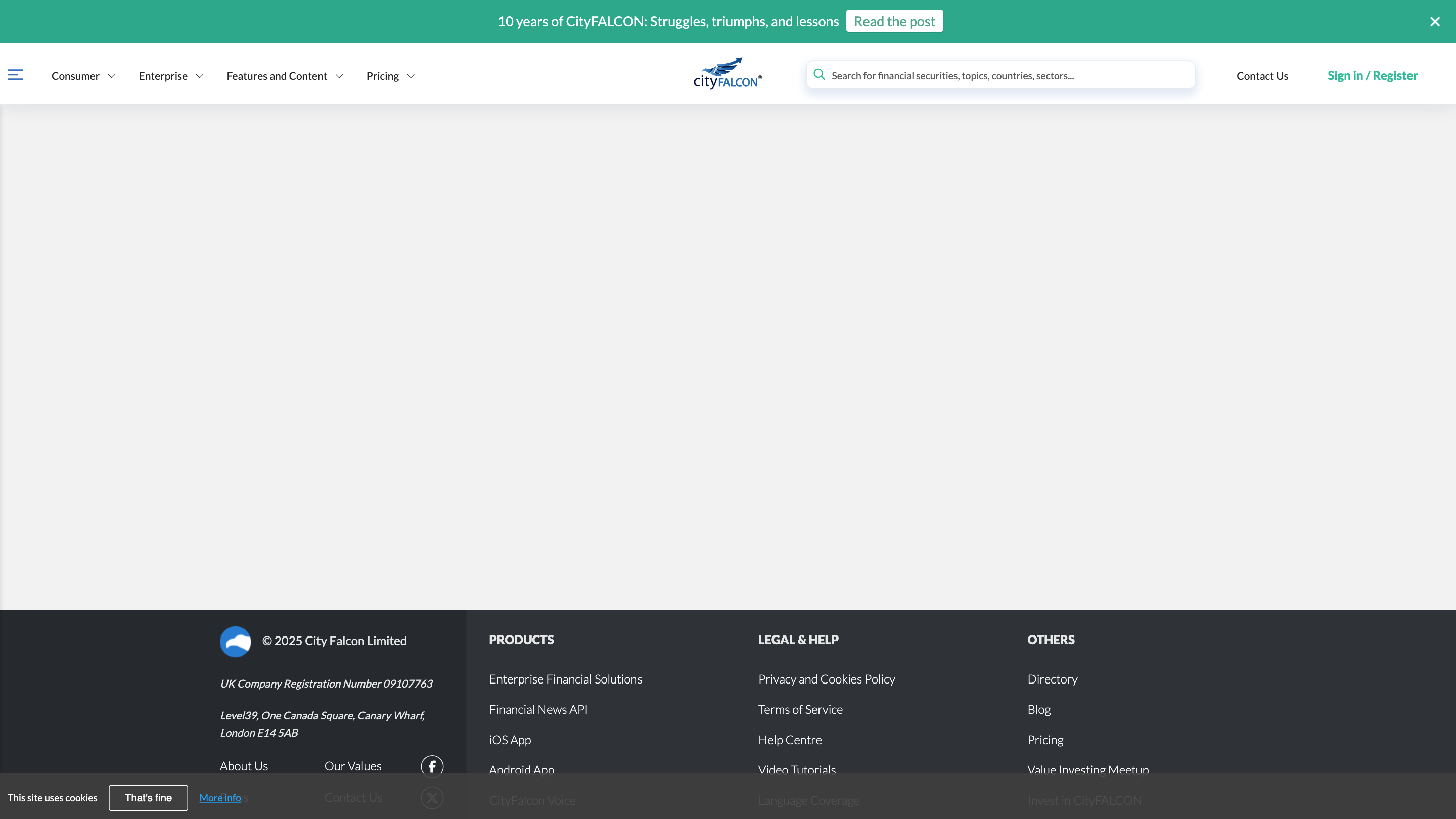This screenshot has width=1456, height=819.
Task: Open the Facebook social icon
Action: coord(432,766)
